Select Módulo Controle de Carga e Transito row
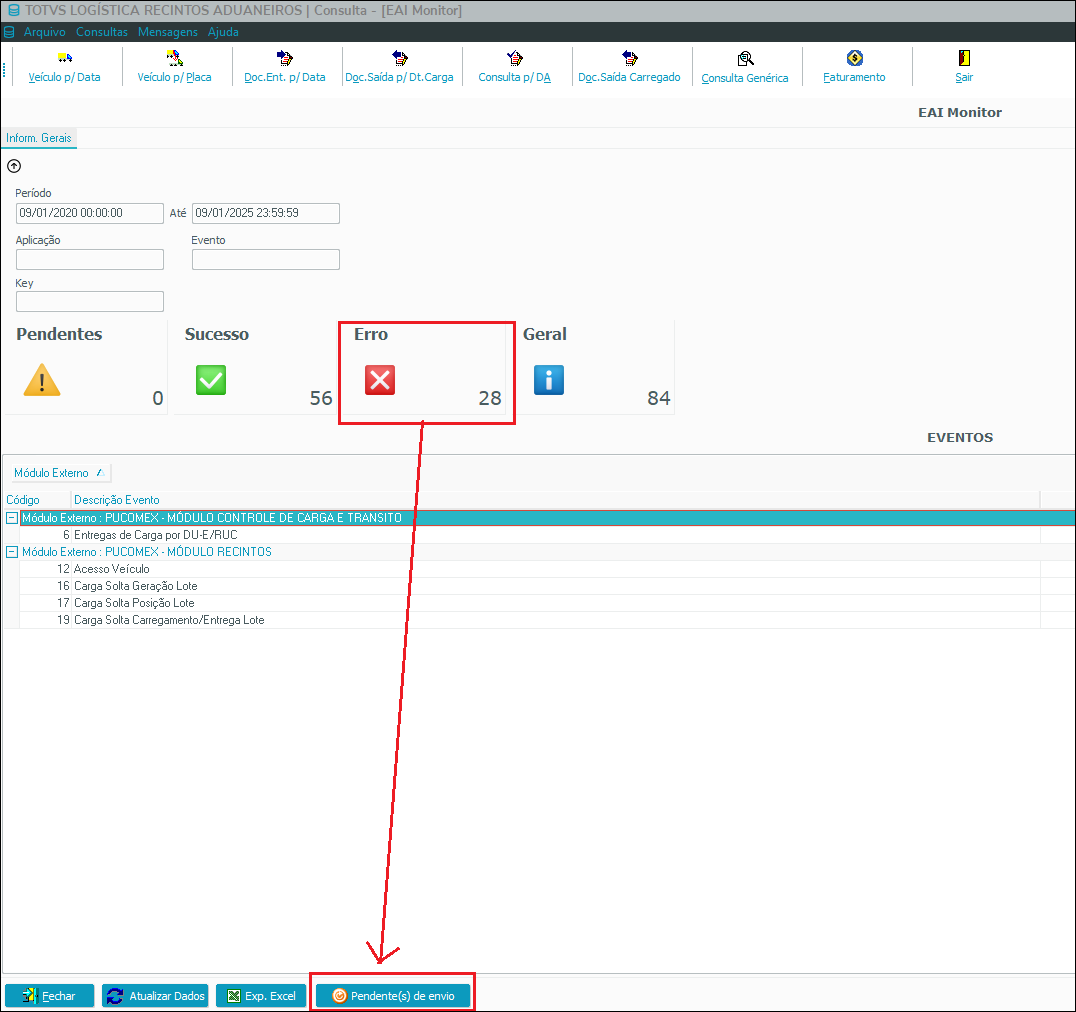1076x1012 pixels. pyautogui.click(x=547, y=518)
